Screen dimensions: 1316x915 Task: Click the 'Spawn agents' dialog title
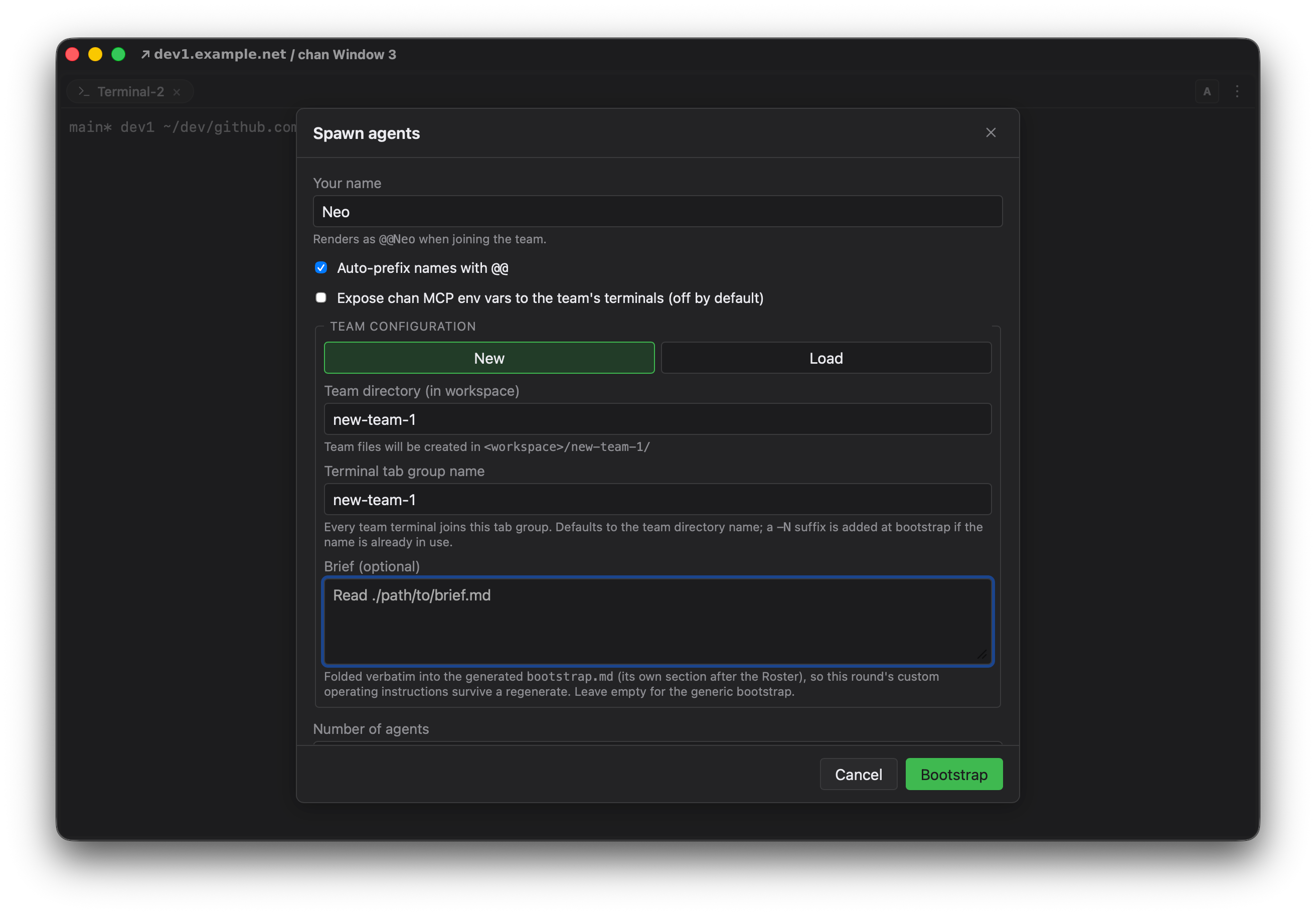(x=366, y=133)
